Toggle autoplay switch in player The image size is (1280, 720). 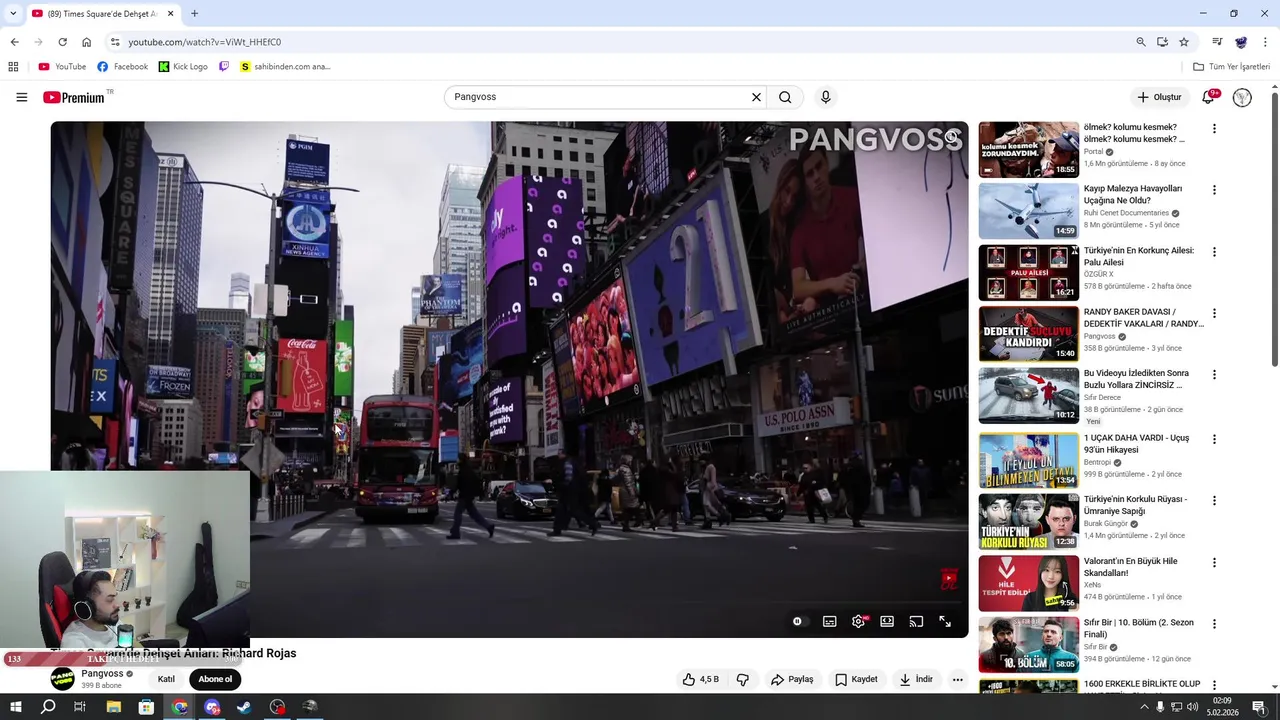[797, 621]
